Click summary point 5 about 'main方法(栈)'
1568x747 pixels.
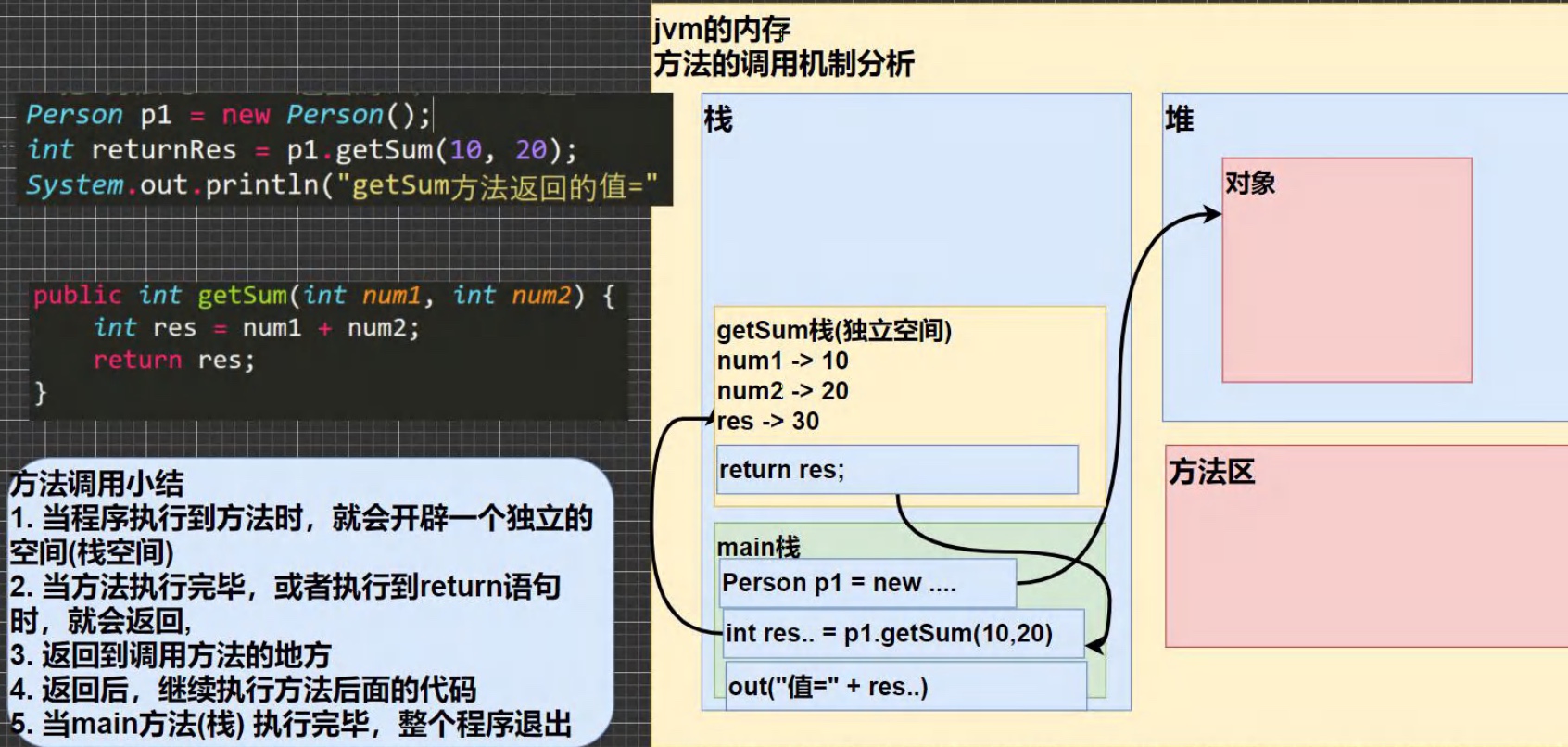pyautogui.click(x=290, y=724)
